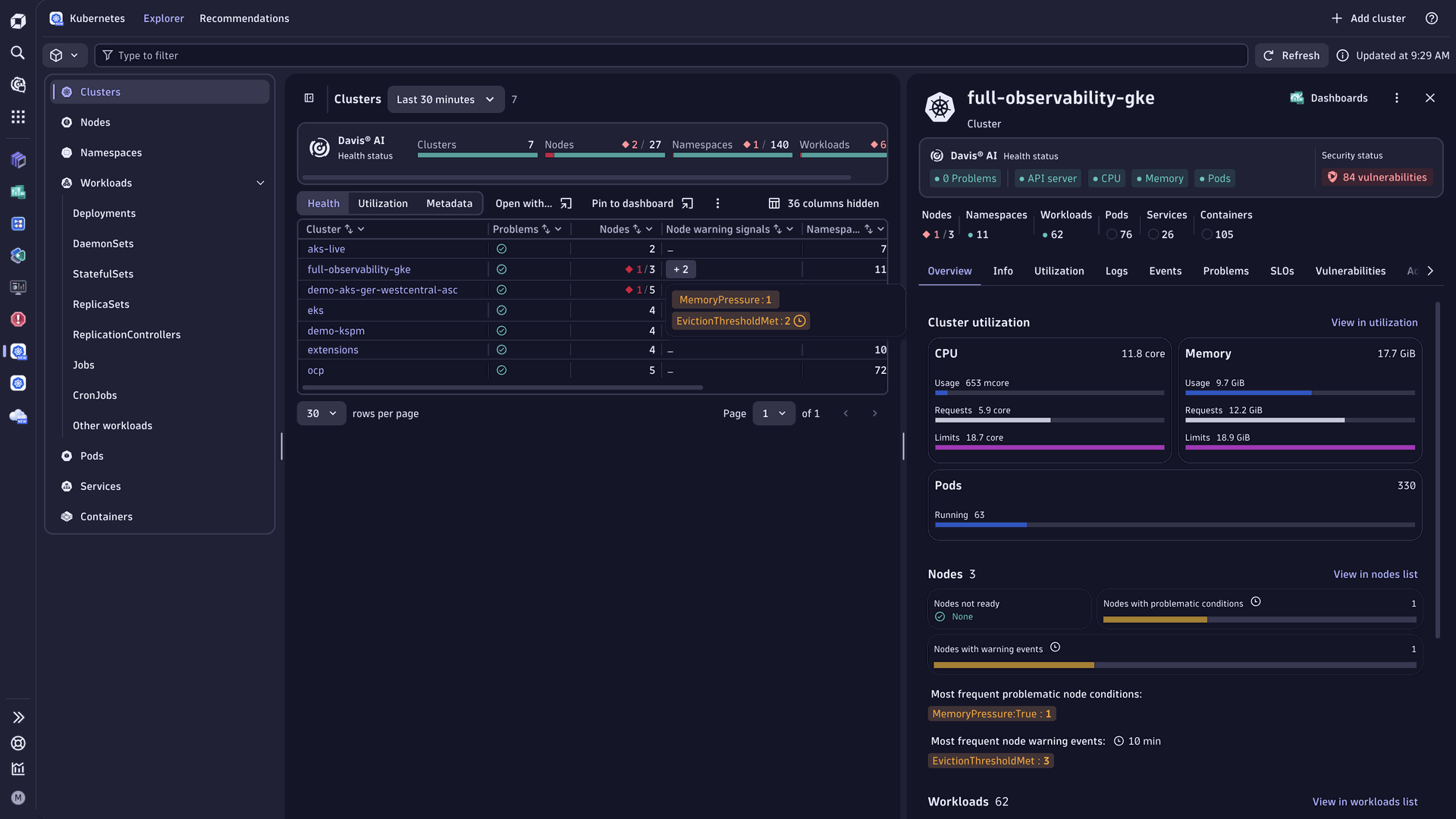Image resolution: width=1456 pixels, height=819 pixels.
Task: Change rows per page dropdown
Action: pos(322,413)
